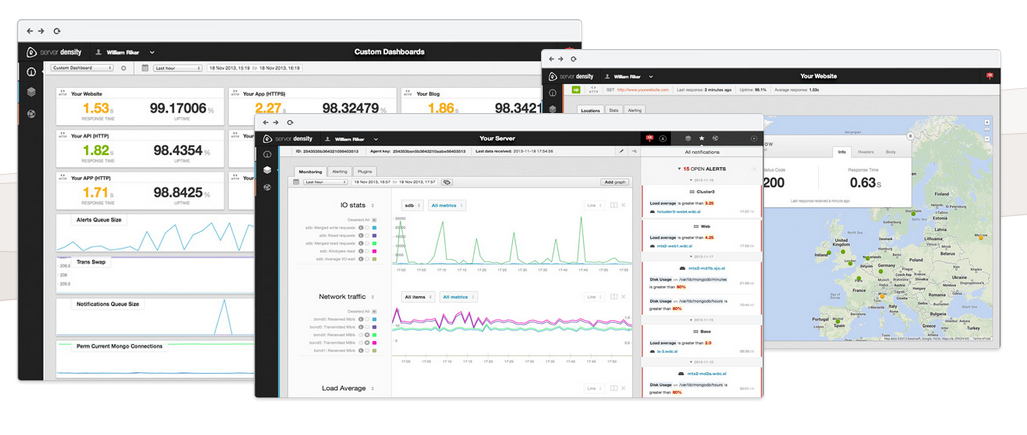Click Add graph button in Your Server
Screen dimensions: 1027x435
point(615,182)
